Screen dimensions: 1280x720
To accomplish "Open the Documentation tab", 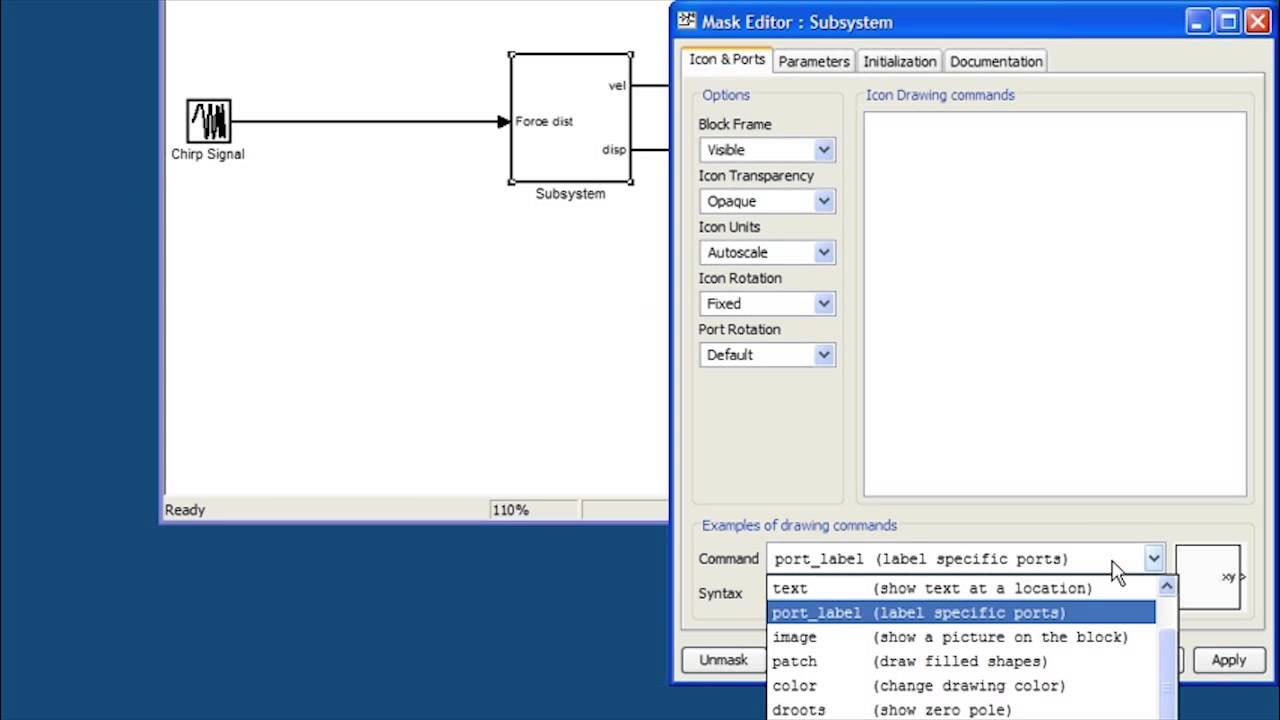I will [x=996, y=61].
